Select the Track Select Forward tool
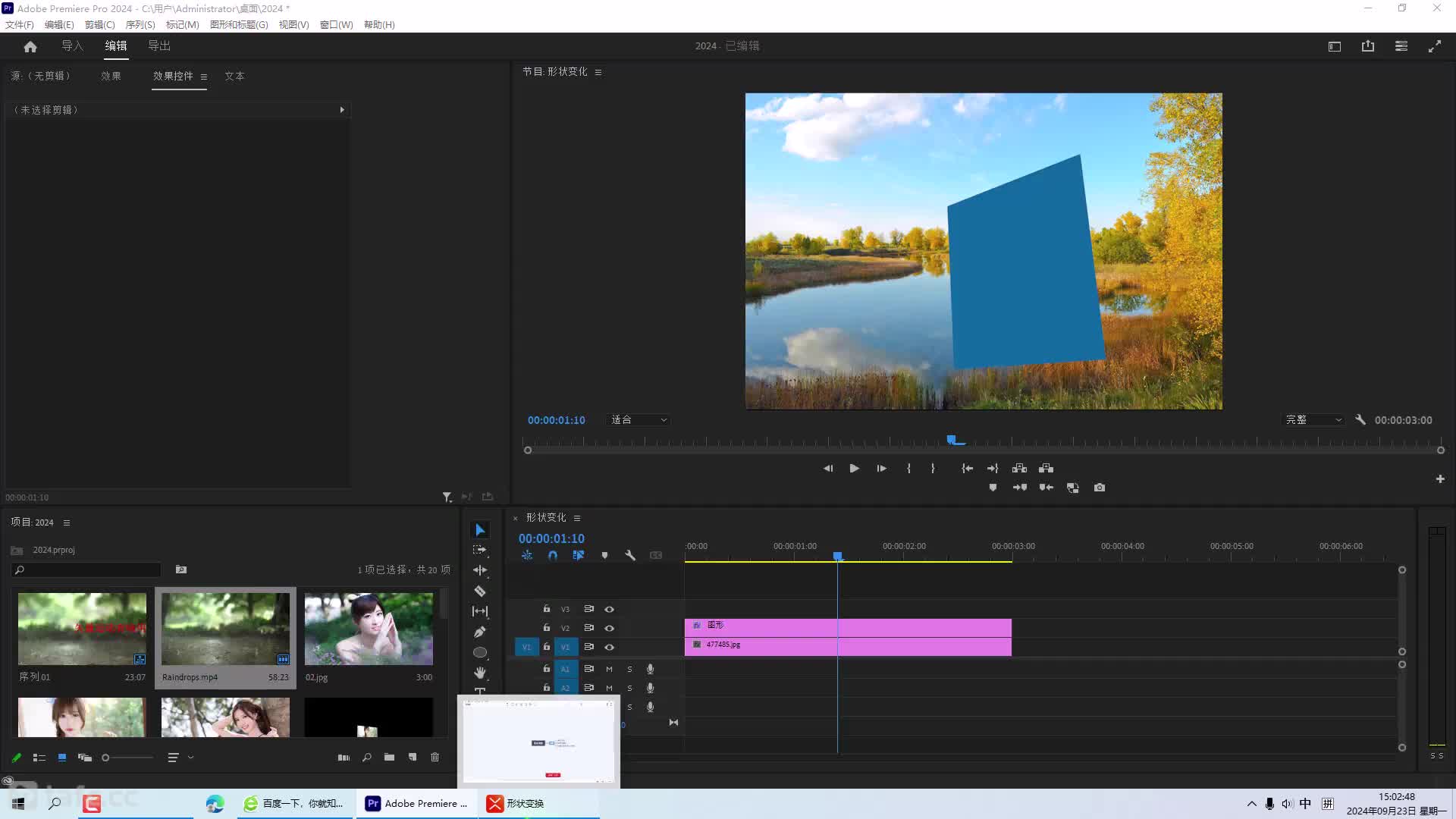1456x819 pixels. point(480,550)
